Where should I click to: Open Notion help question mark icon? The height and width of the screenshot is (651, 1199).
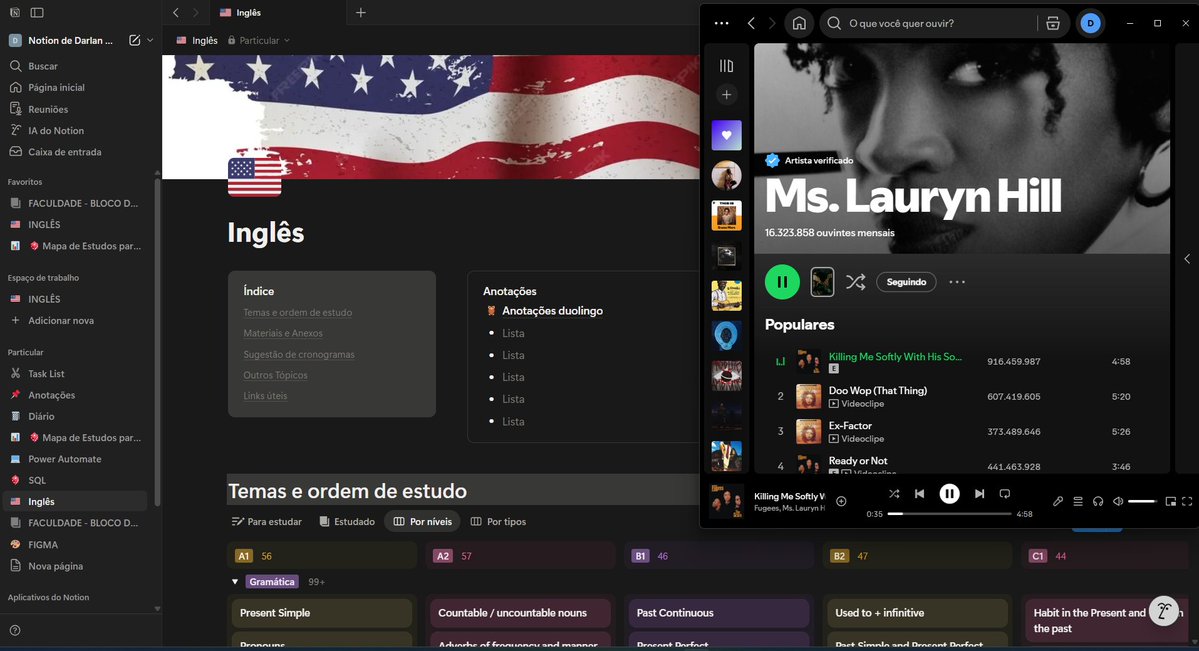[15, 631]
